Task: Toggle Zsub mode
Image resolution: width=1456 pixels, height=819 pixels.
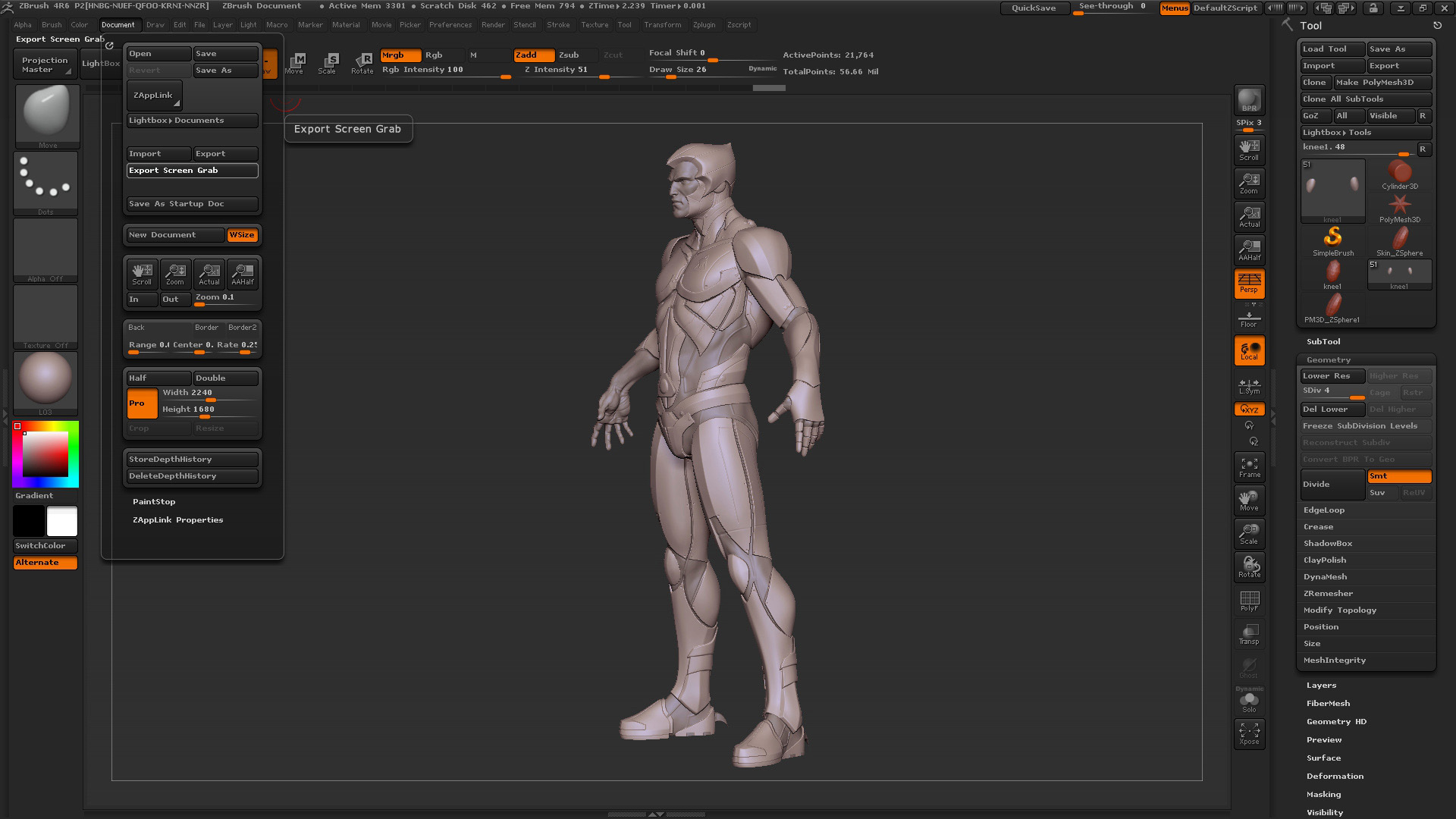Action: (x=576, y=55)
